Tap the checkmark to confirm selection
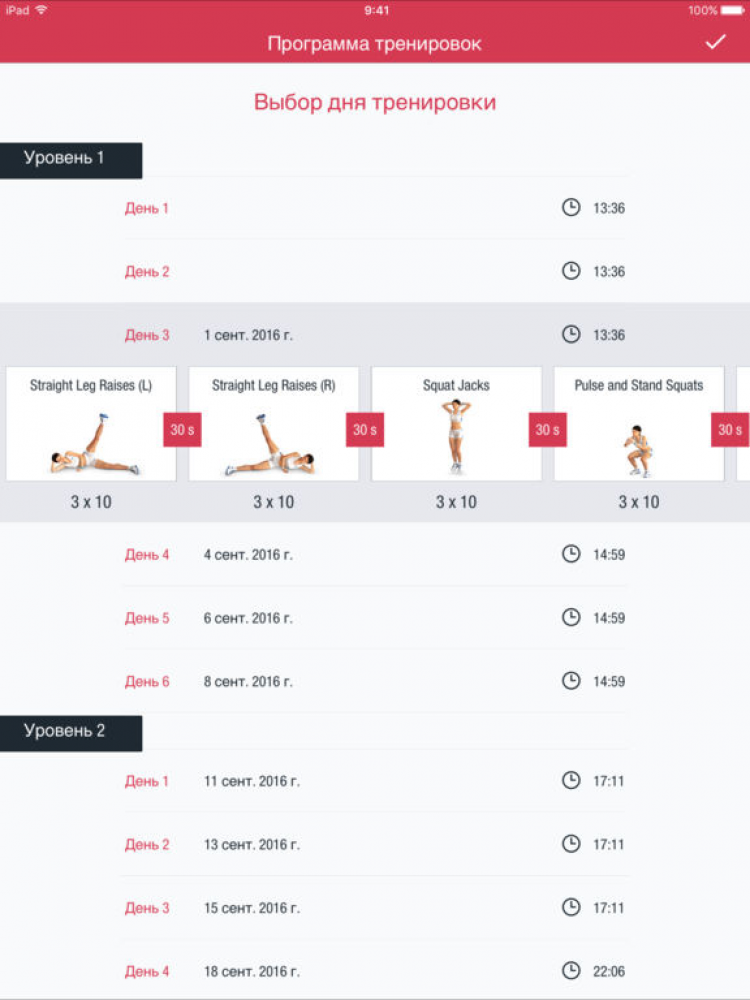 pyautogui.click(x=715, y=42)
